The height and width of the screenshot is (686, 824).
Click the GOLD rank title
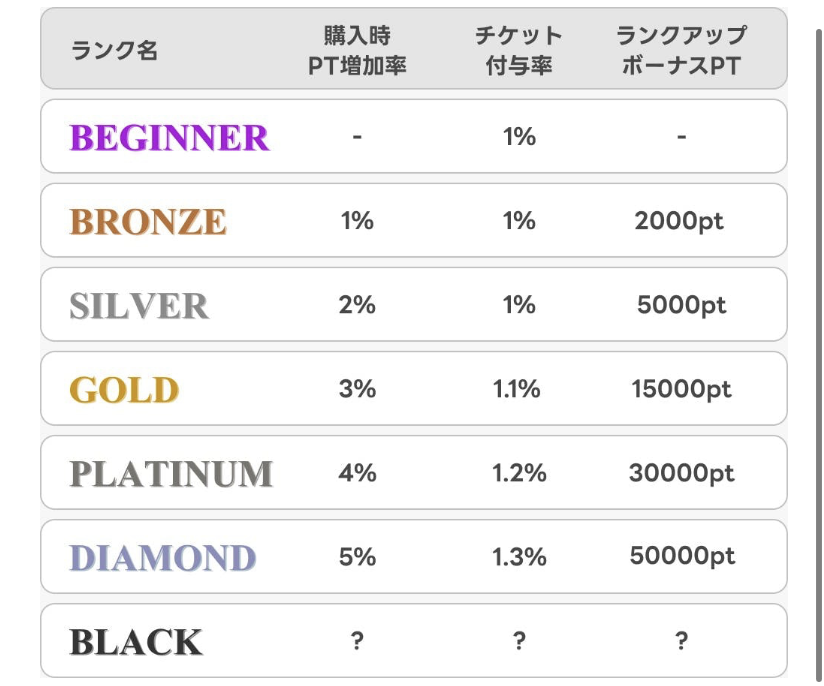coord(125,390)
